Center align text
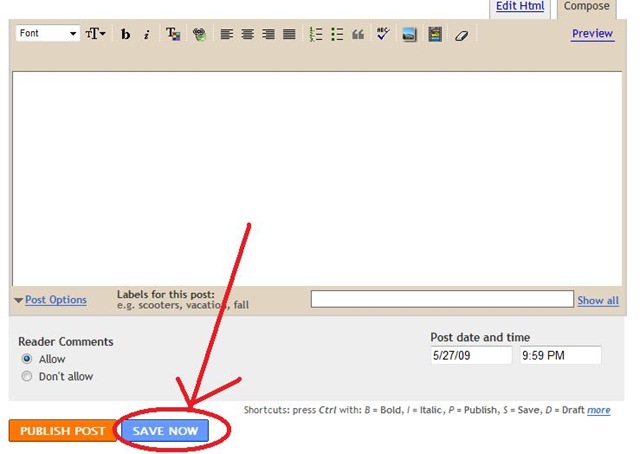 pos(247,34)
